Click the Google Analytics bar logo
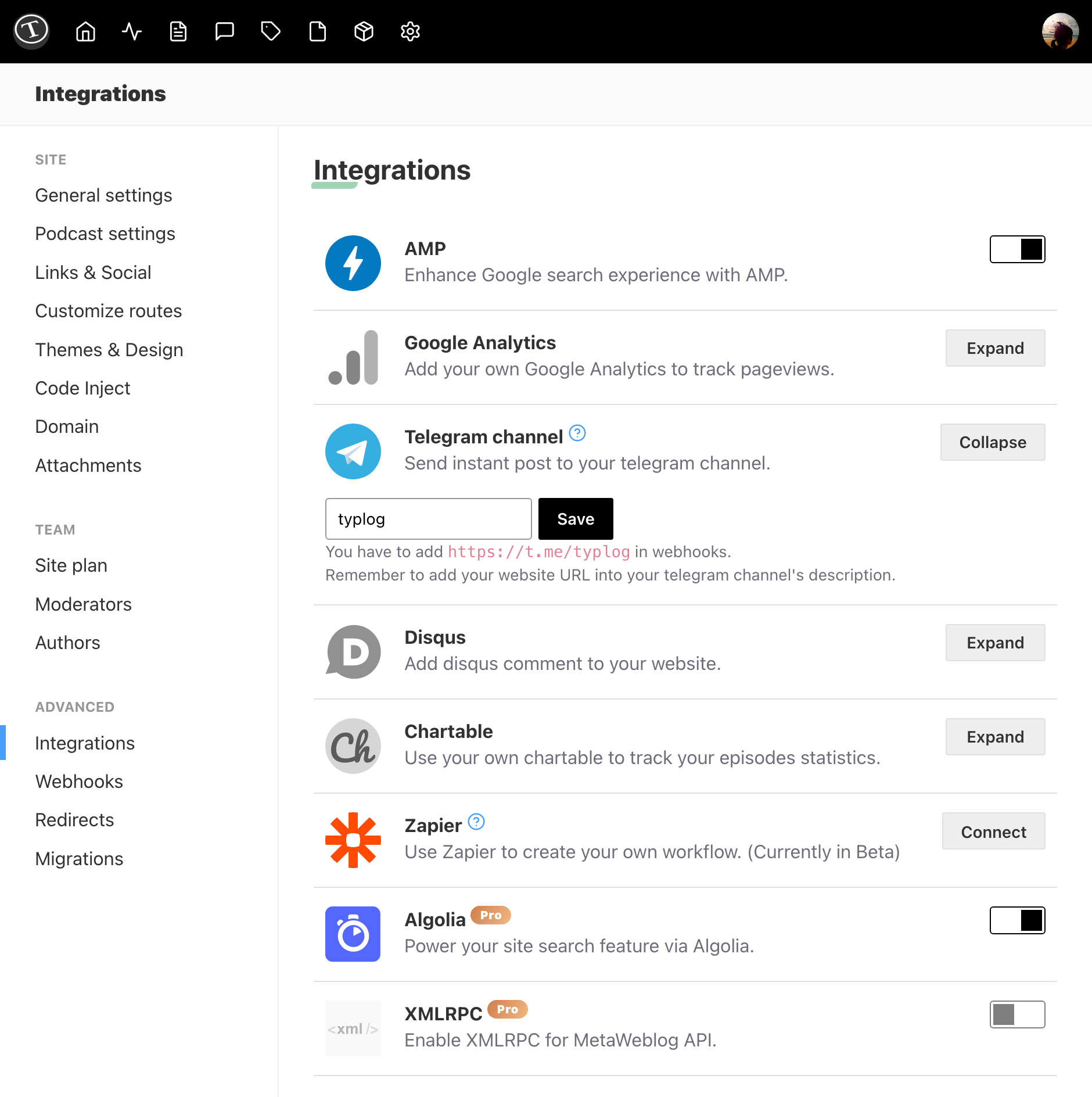1092x1097 pixels. click(353, 357)
